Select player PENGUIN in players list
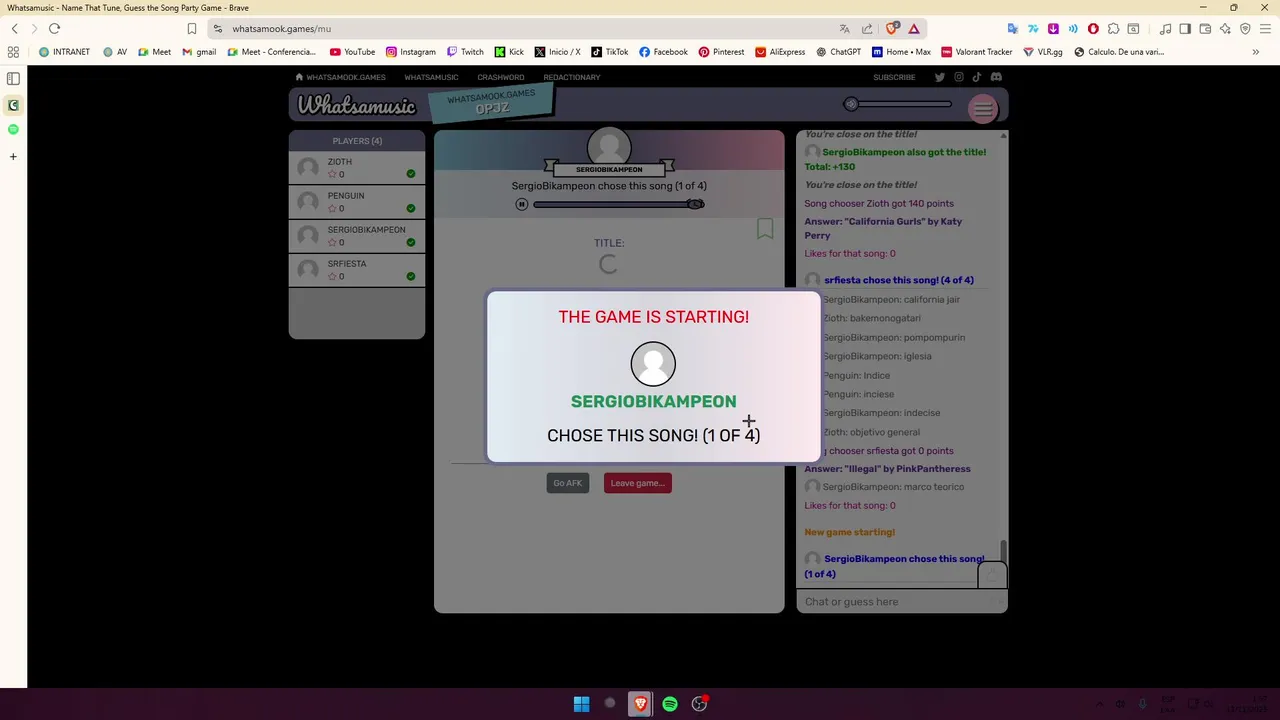 point(357,202)
